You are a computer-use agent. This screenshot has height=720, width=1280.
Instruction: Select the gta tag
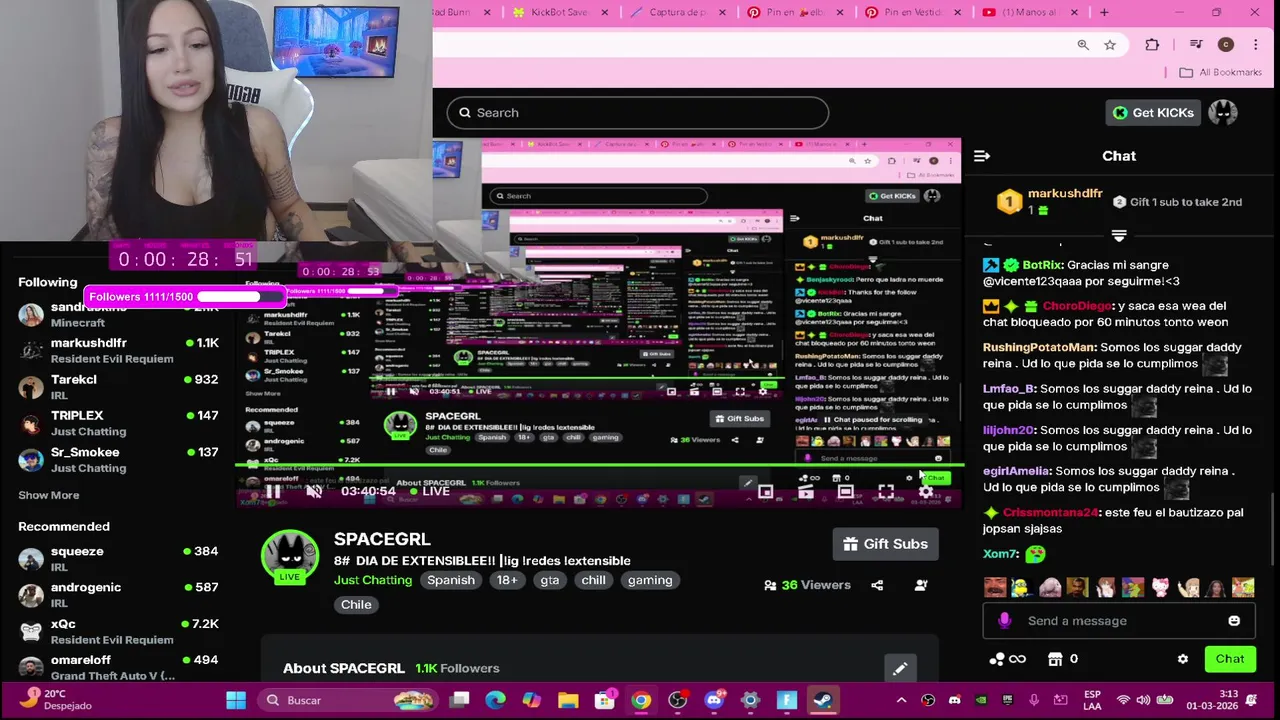[550, 580]
